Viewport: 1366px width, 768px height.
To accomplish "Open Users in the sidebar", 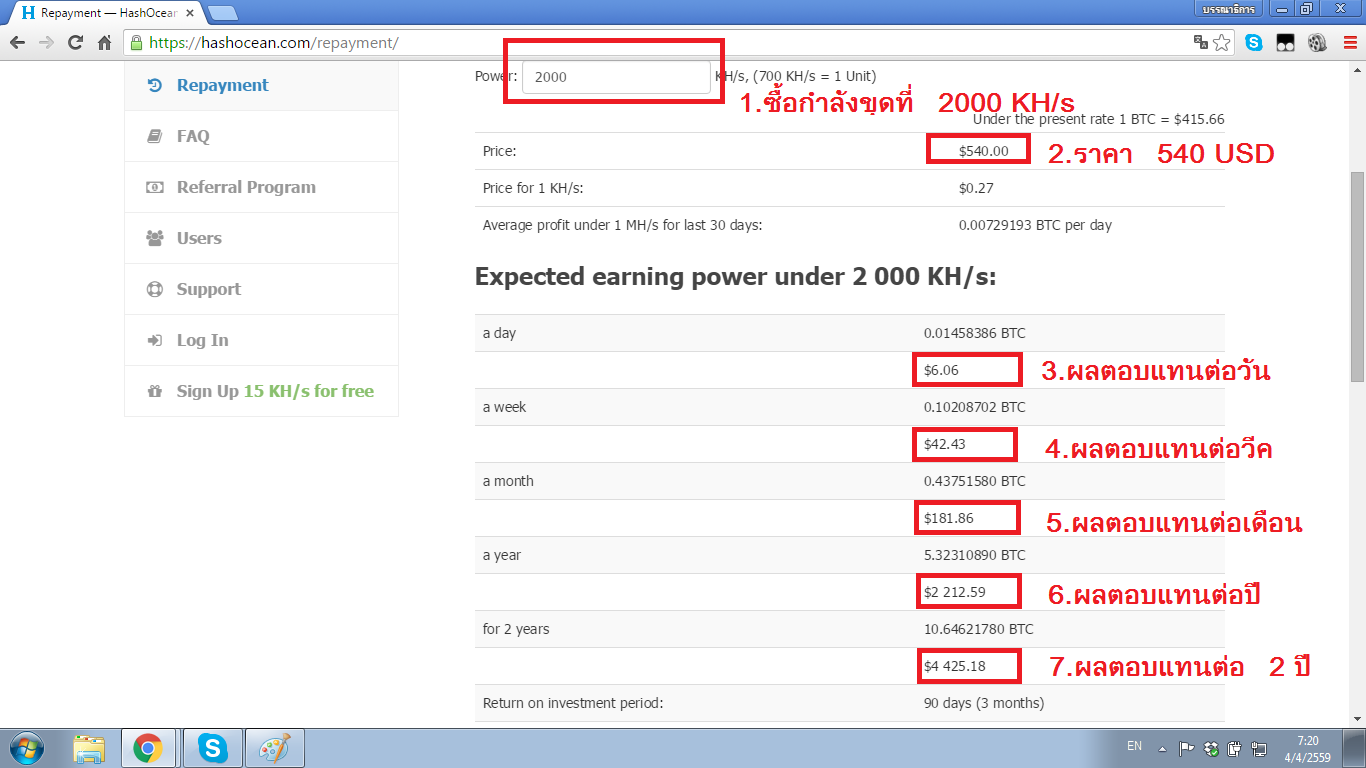I will click(x=261, y=238).
